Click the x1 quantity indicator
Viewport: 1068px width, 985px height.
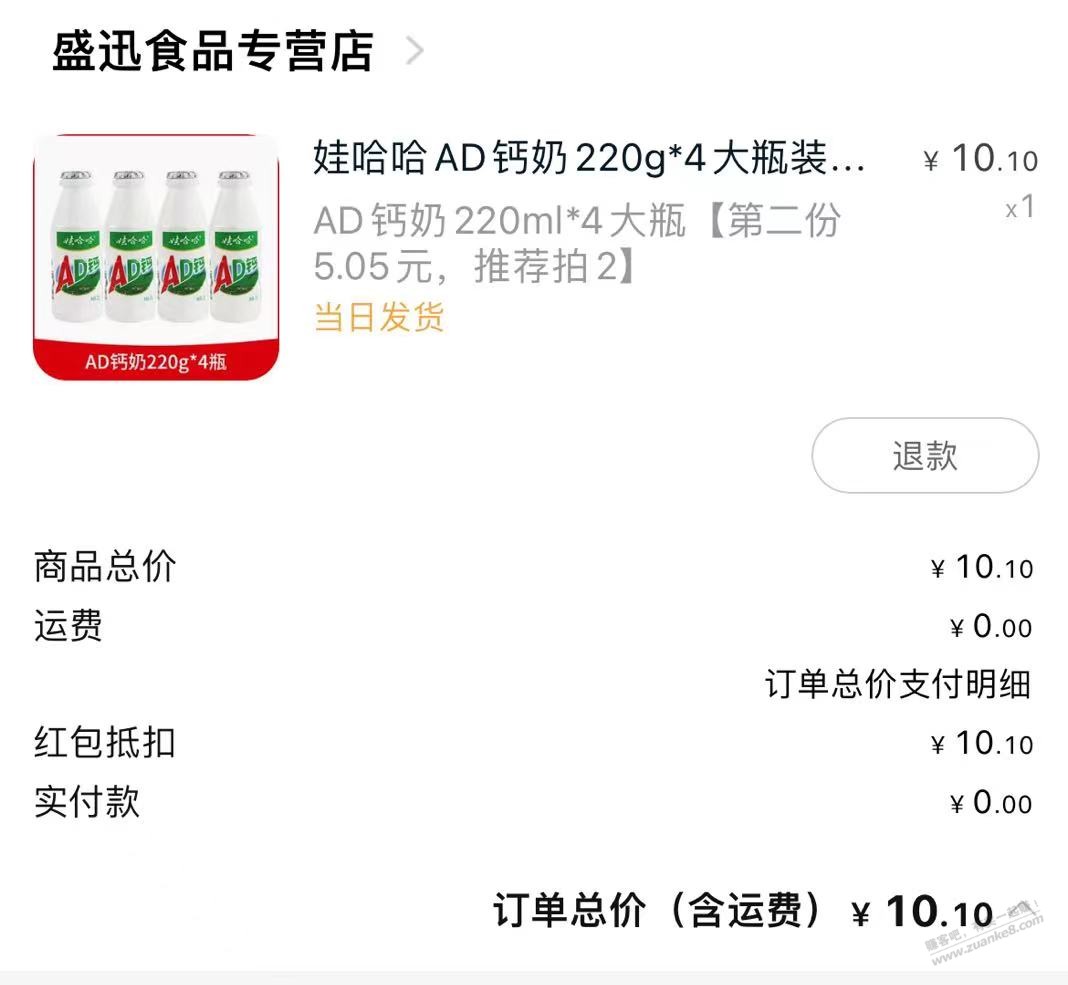(x=1019, y=208)
